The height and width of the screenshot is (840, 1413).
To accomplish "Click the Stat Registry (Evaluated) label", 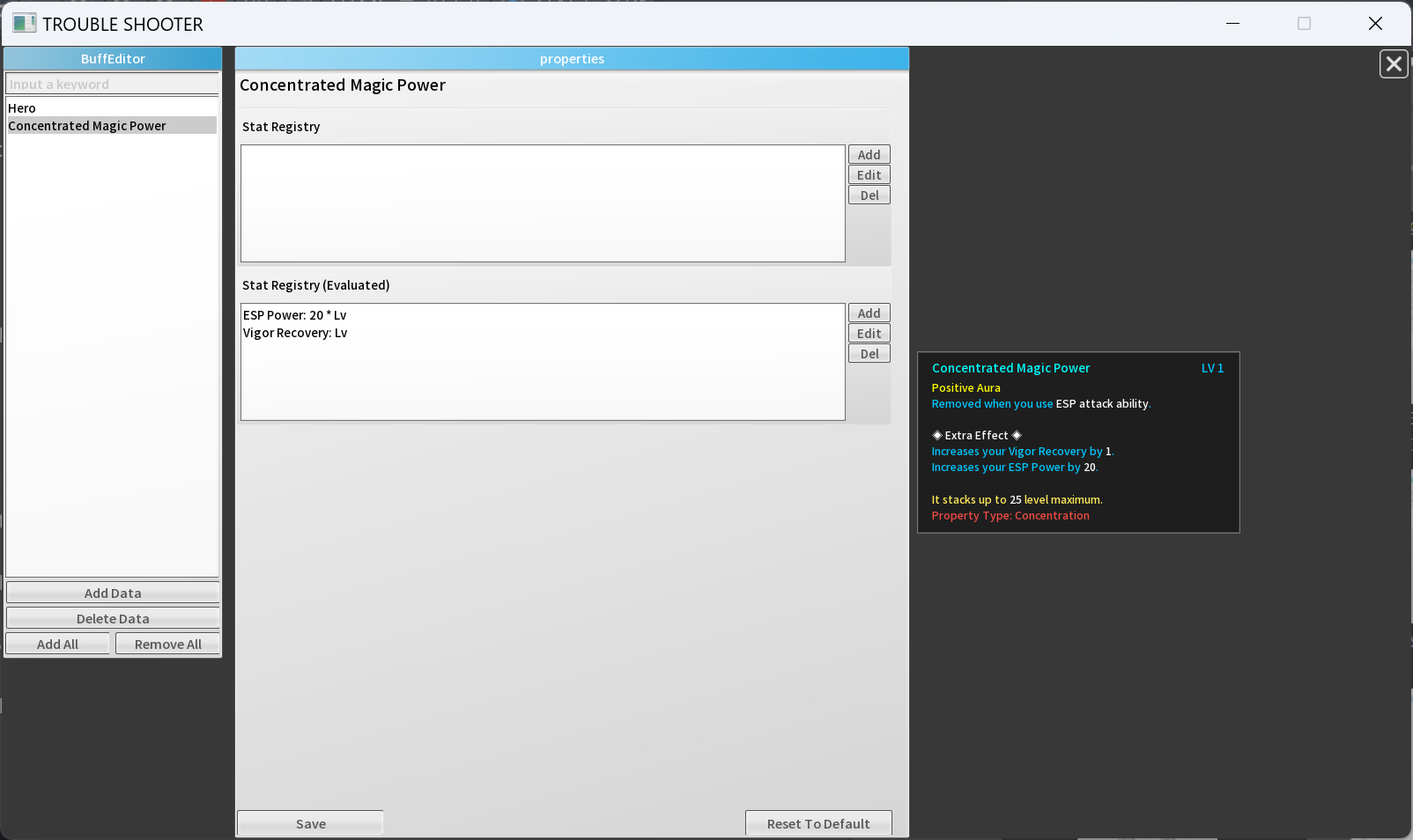I will (315, 285).
